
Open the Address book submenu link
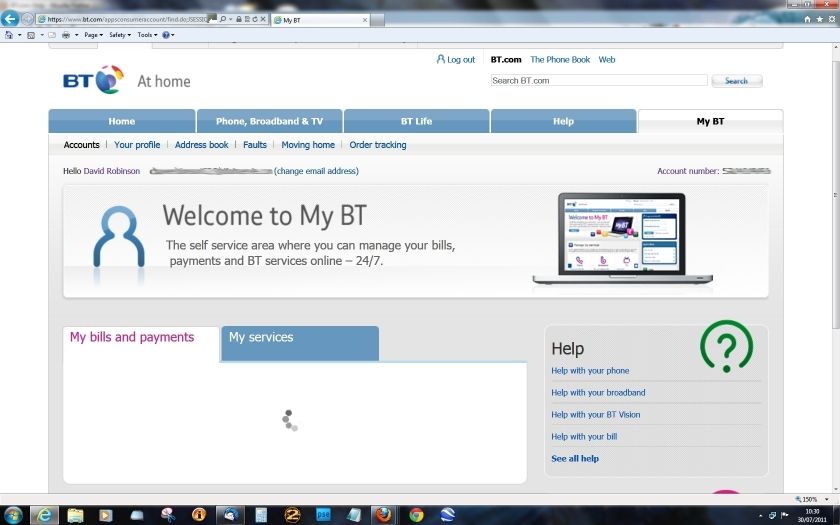click(x=201, y=145)
